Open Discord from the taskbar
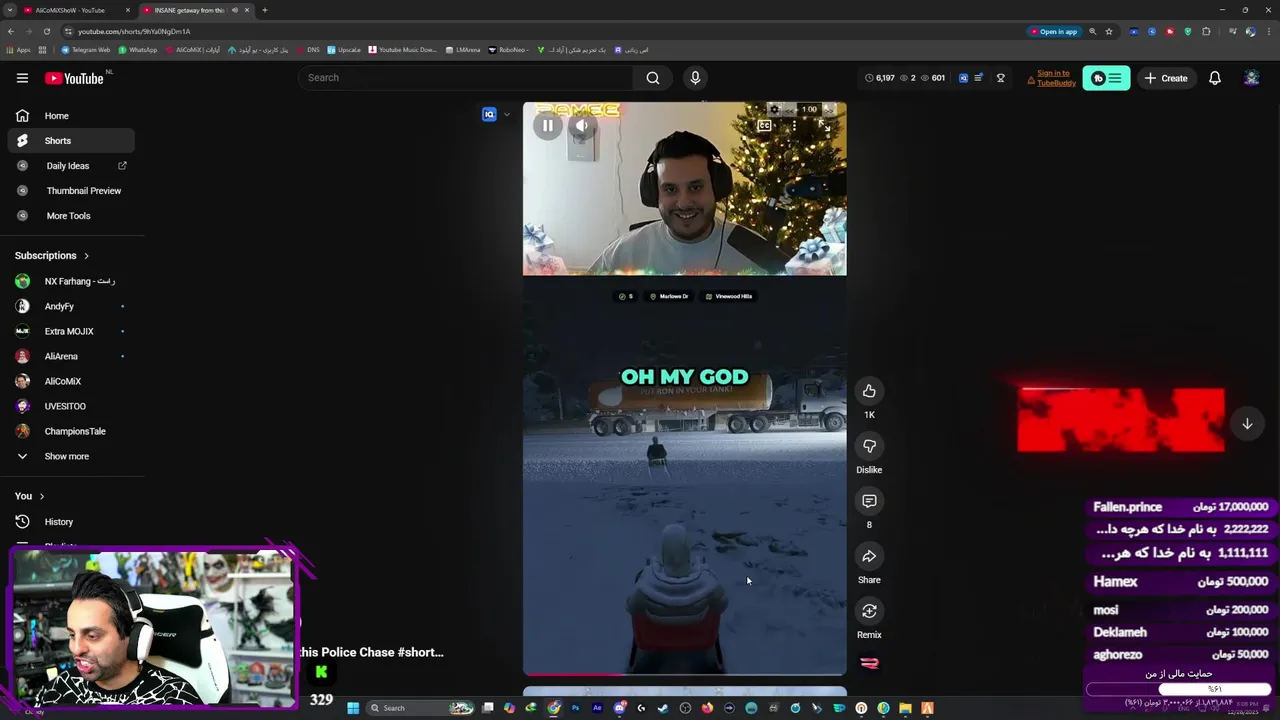 coord(619,708)
